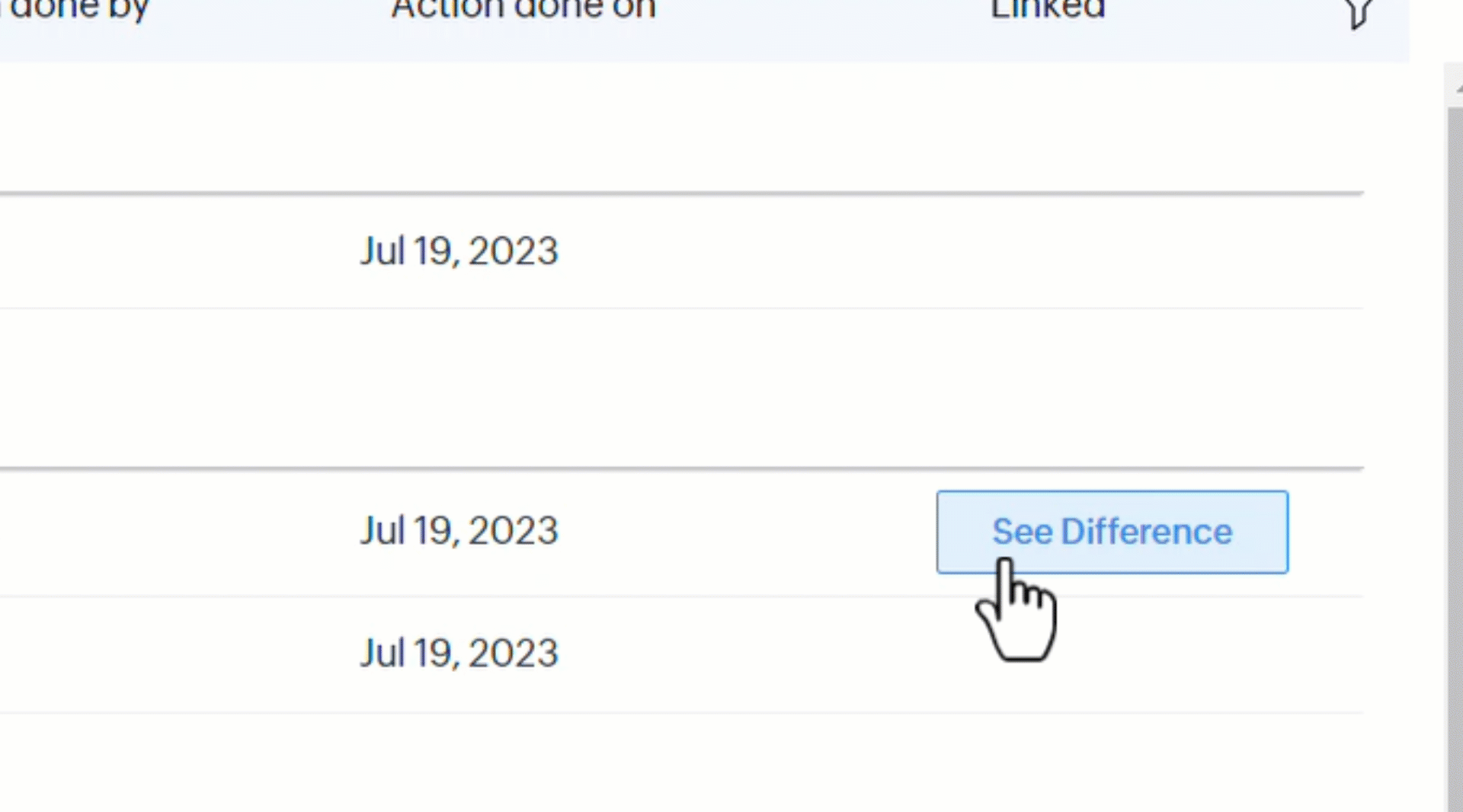1463x812 pixels.
Task: Open the filter funnel icon in header
Action: (x=1359, y=11)
